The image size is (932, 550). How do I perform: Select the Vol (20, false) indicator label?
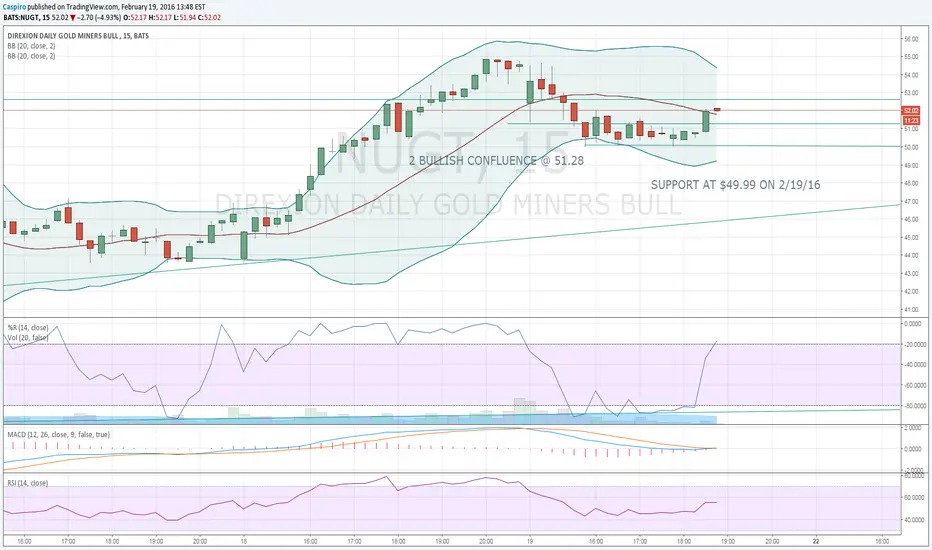(x=28, y=338)
